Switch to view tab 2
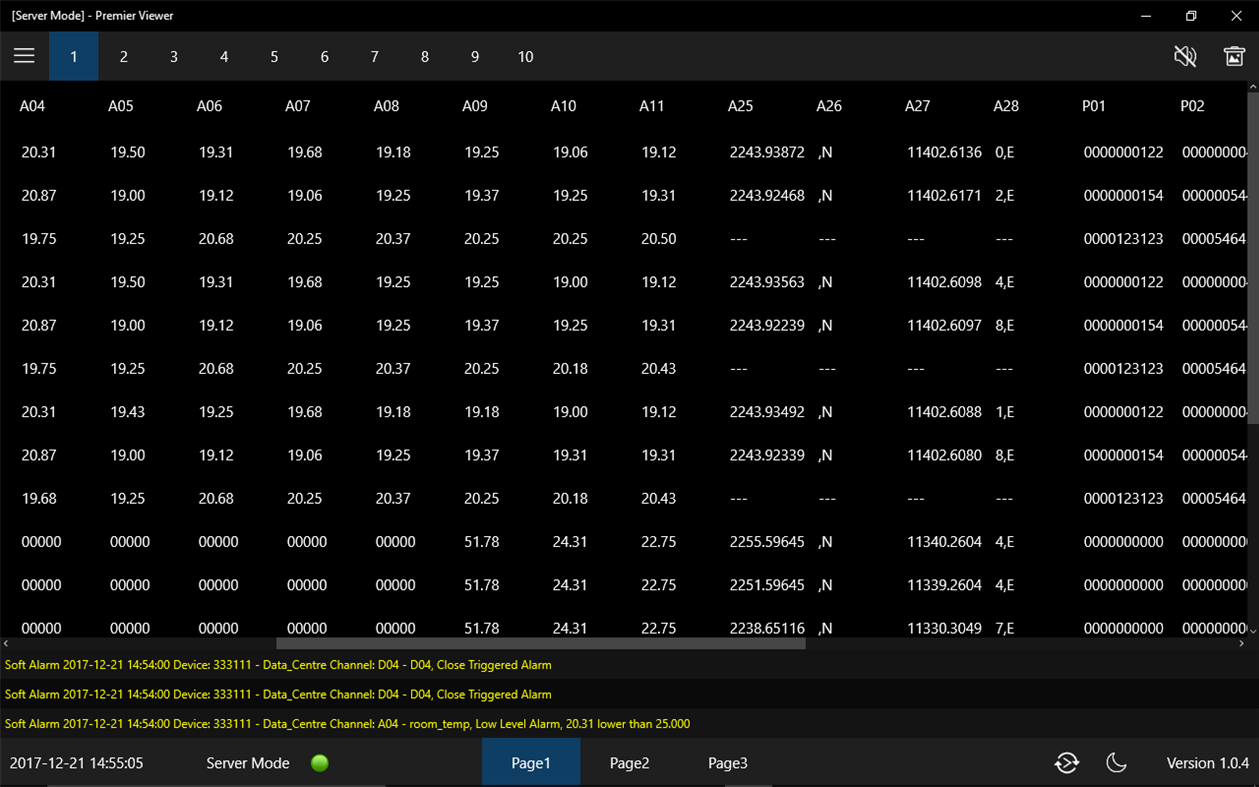Screen dimensions: 1259x787 123,56
